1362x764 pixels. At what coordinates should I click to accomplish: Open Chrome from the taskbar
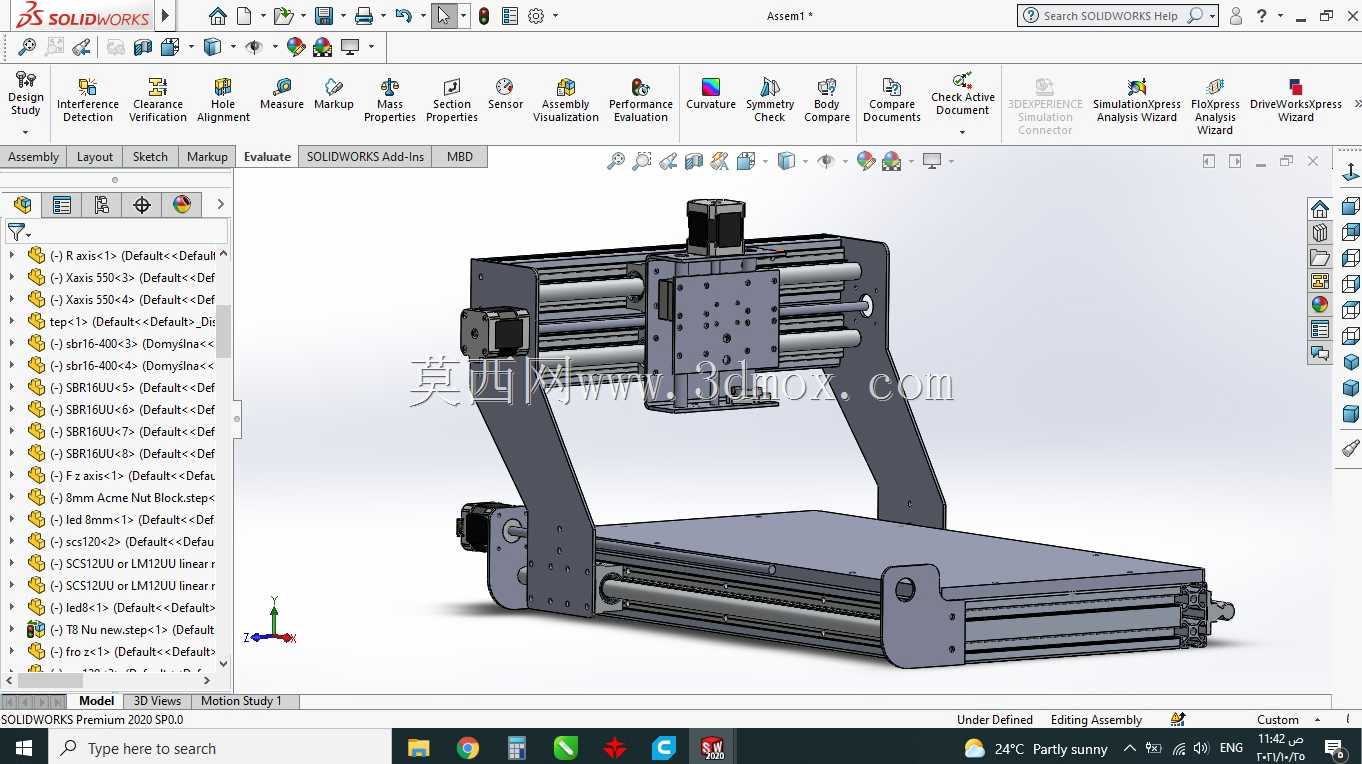[x=467, y=748]
